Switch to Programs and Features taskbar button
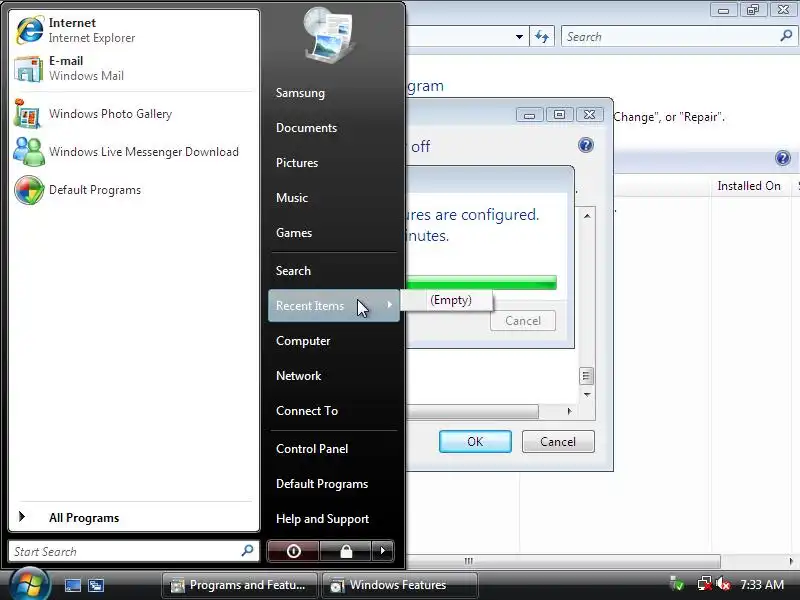The image size is (800, 600). (239, 585)
